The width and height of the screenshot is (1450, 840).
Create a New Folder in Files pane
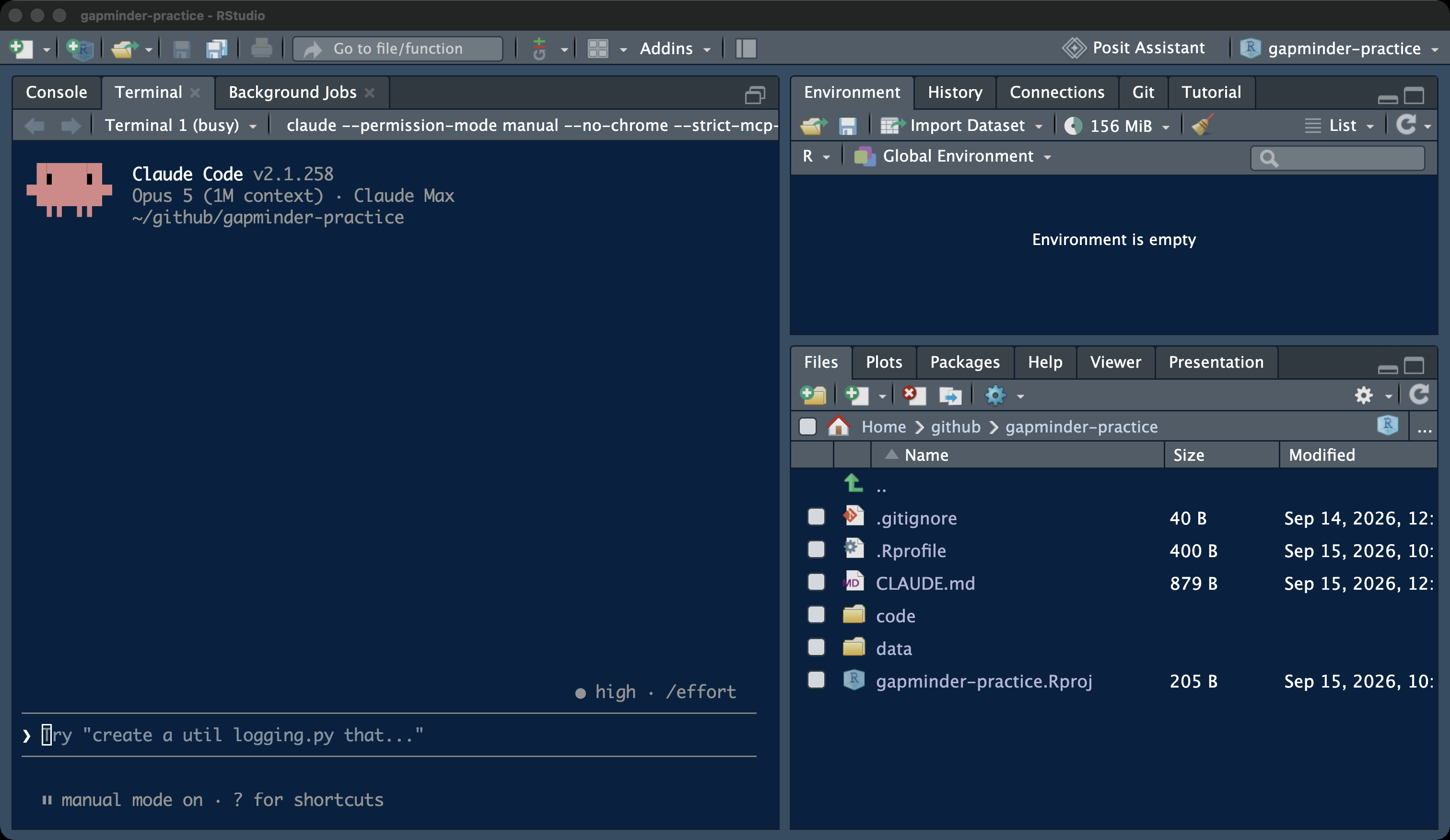813,395
